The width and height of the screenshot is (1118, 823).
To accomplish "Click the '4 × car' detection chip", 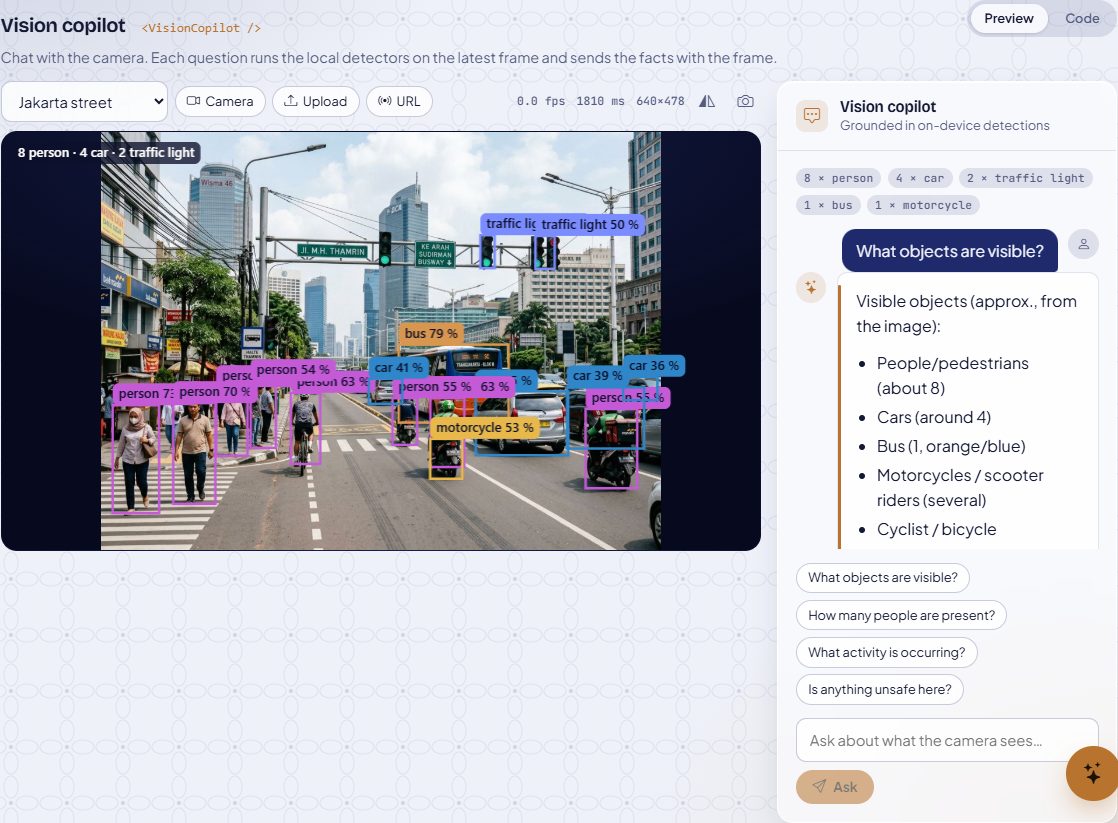I will point(920,178).
